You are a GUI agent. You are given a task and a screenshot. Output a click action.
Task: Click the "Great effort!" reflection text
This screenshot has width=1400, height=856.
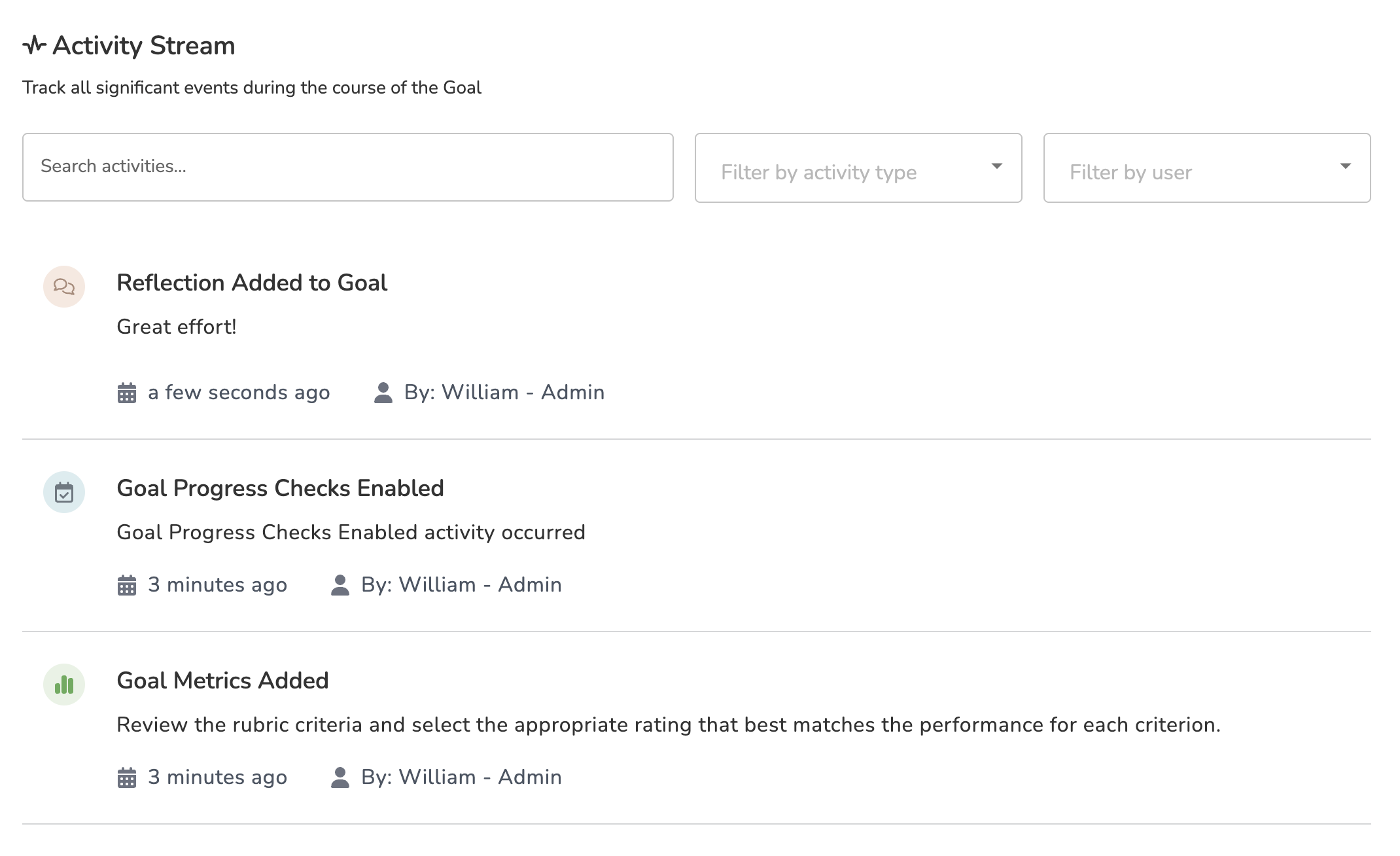click(x=177, y=327)
